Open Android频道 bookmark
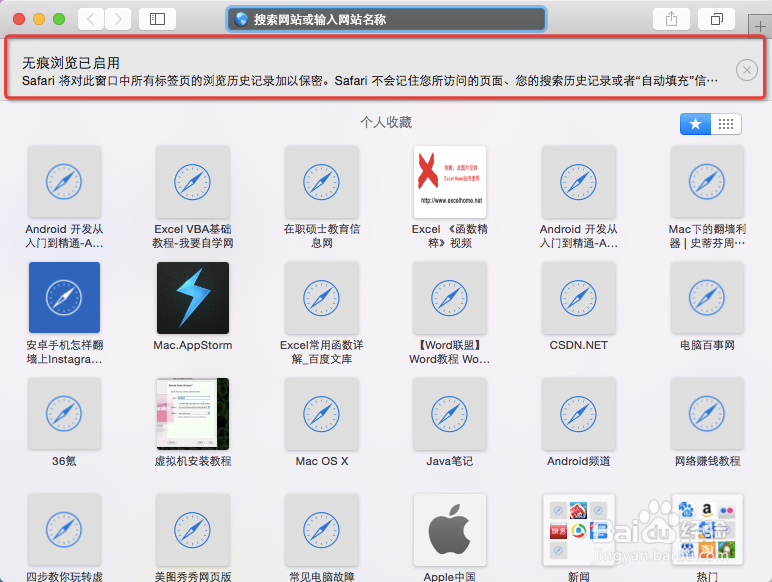 click(x=579, y=423)
